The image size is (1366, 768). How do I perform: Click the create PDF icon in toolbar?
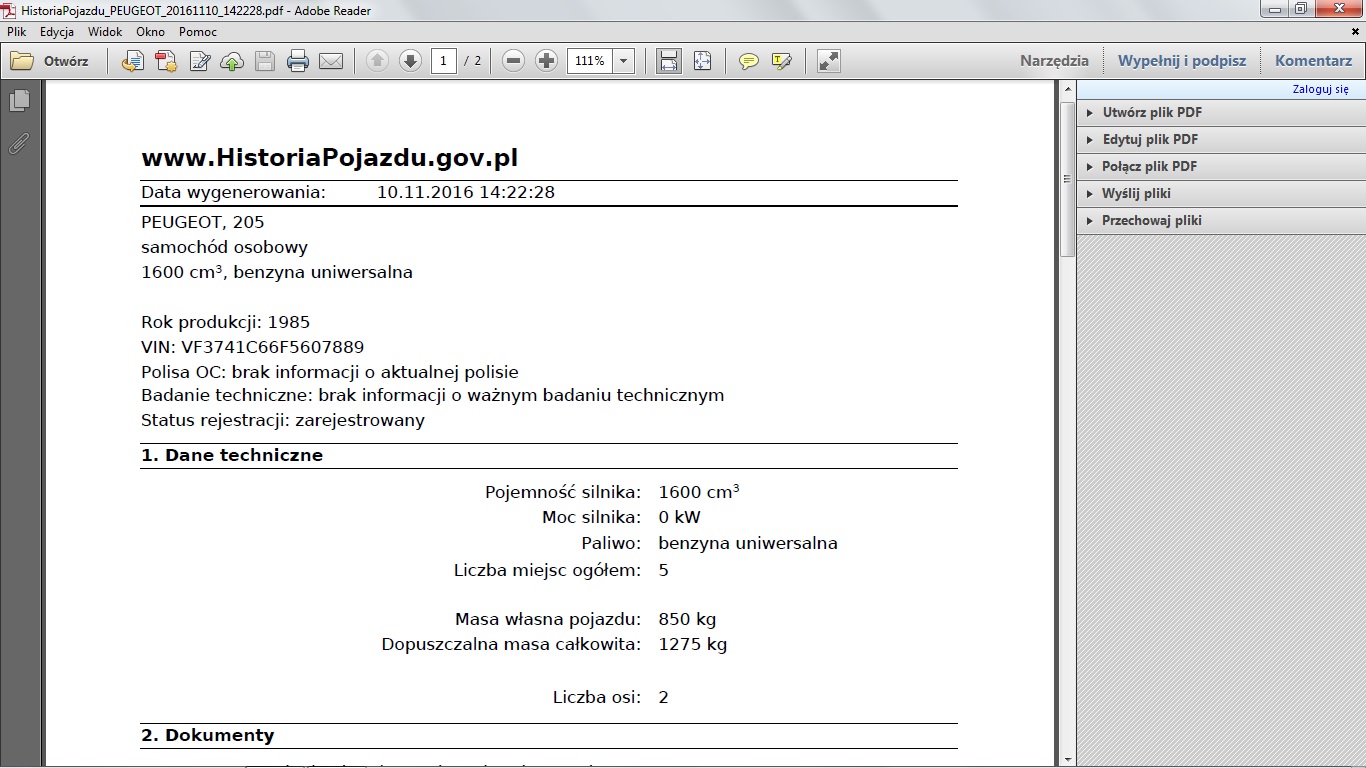[x=166, y=61]
